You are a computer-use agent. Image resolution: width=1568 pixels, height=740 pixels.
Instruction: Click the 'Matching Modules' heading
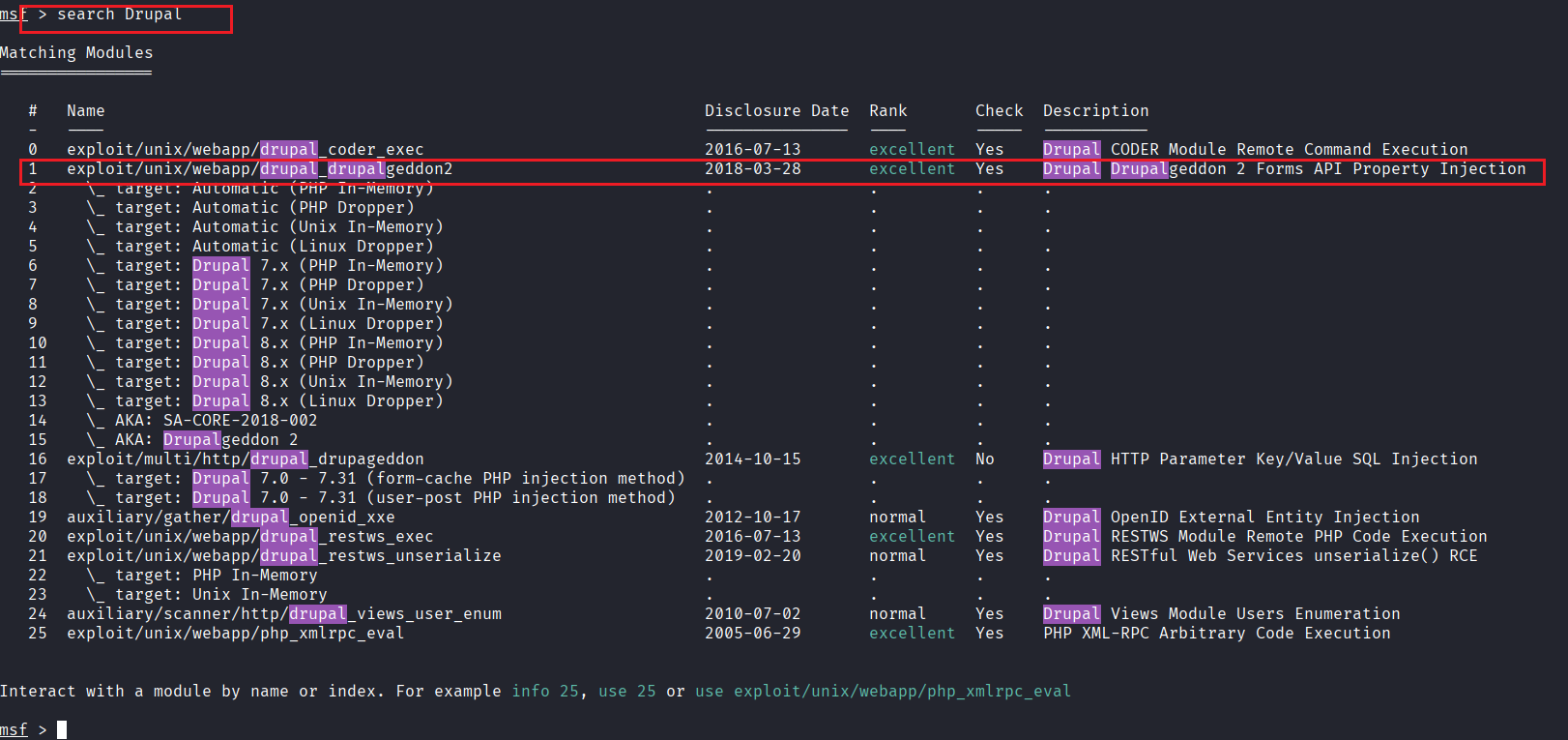(76, 53)
